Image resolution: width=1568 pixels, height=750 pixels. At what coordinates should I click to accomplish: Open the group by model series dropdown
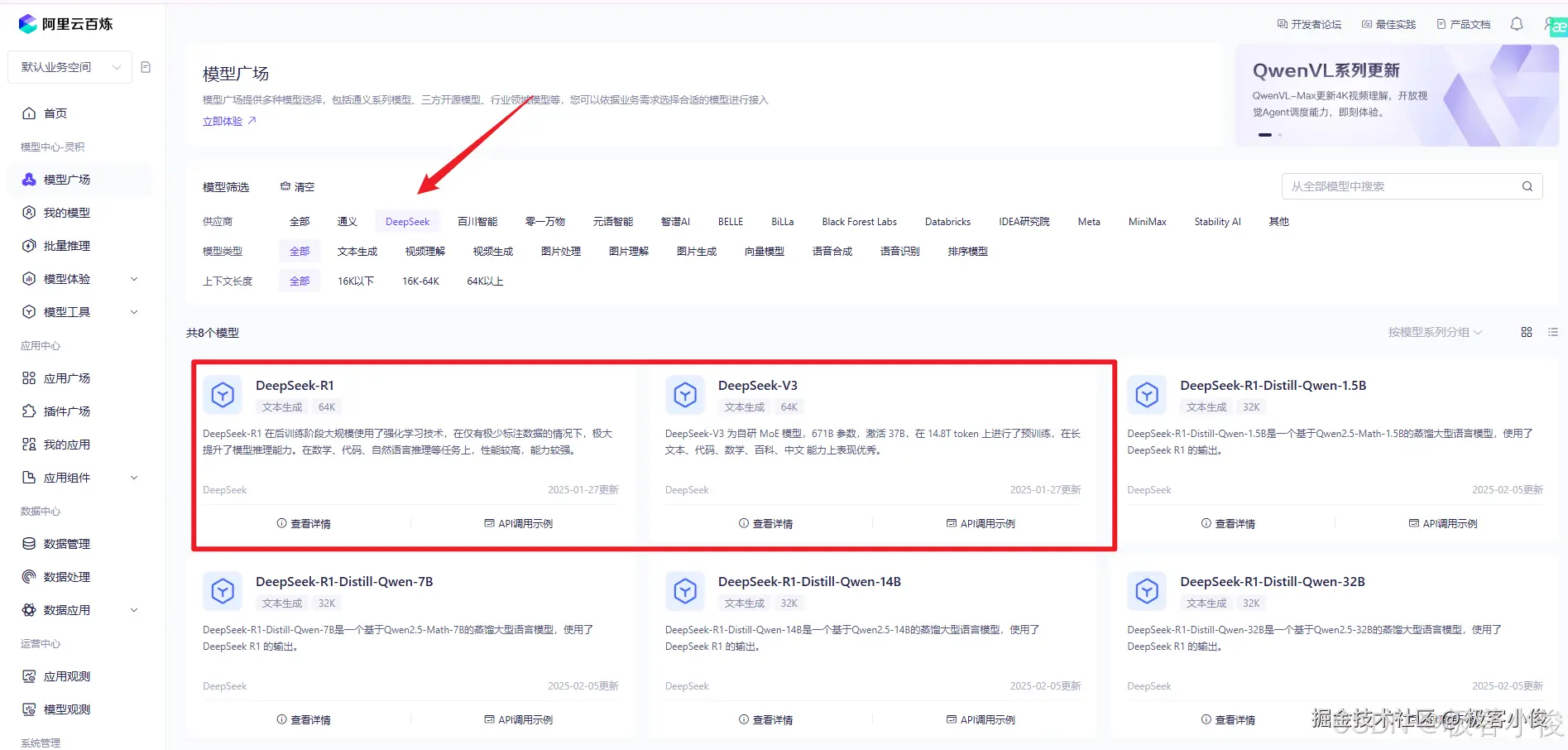(1436, 332)
